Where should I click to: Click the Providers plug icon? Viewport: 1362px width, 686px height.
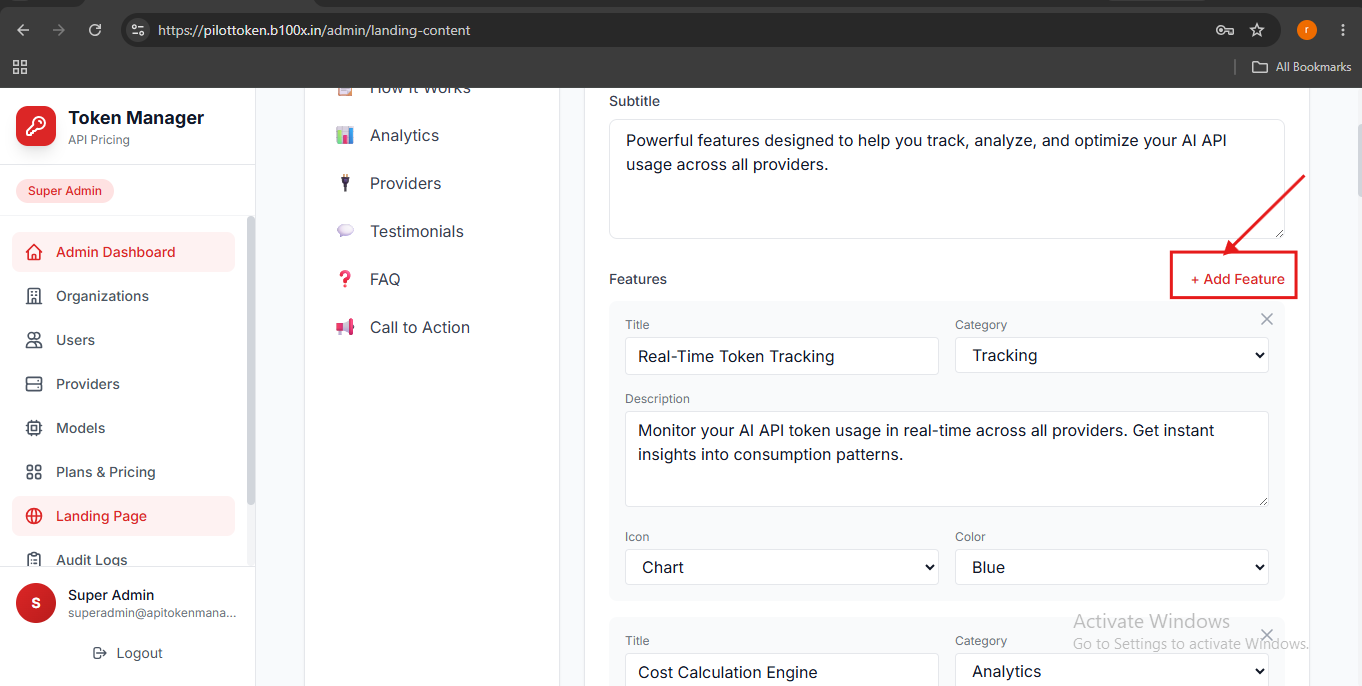coord(345,183)
